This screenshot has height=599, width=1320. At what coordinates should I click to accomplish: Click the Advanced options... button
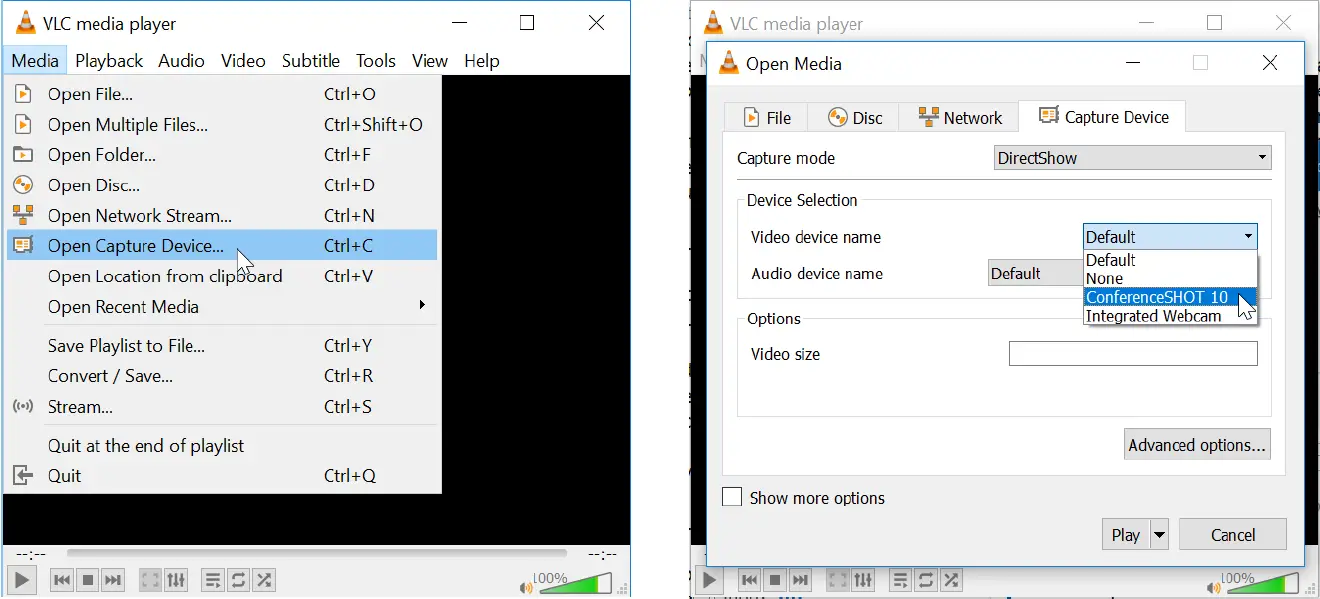(1197, 445)
